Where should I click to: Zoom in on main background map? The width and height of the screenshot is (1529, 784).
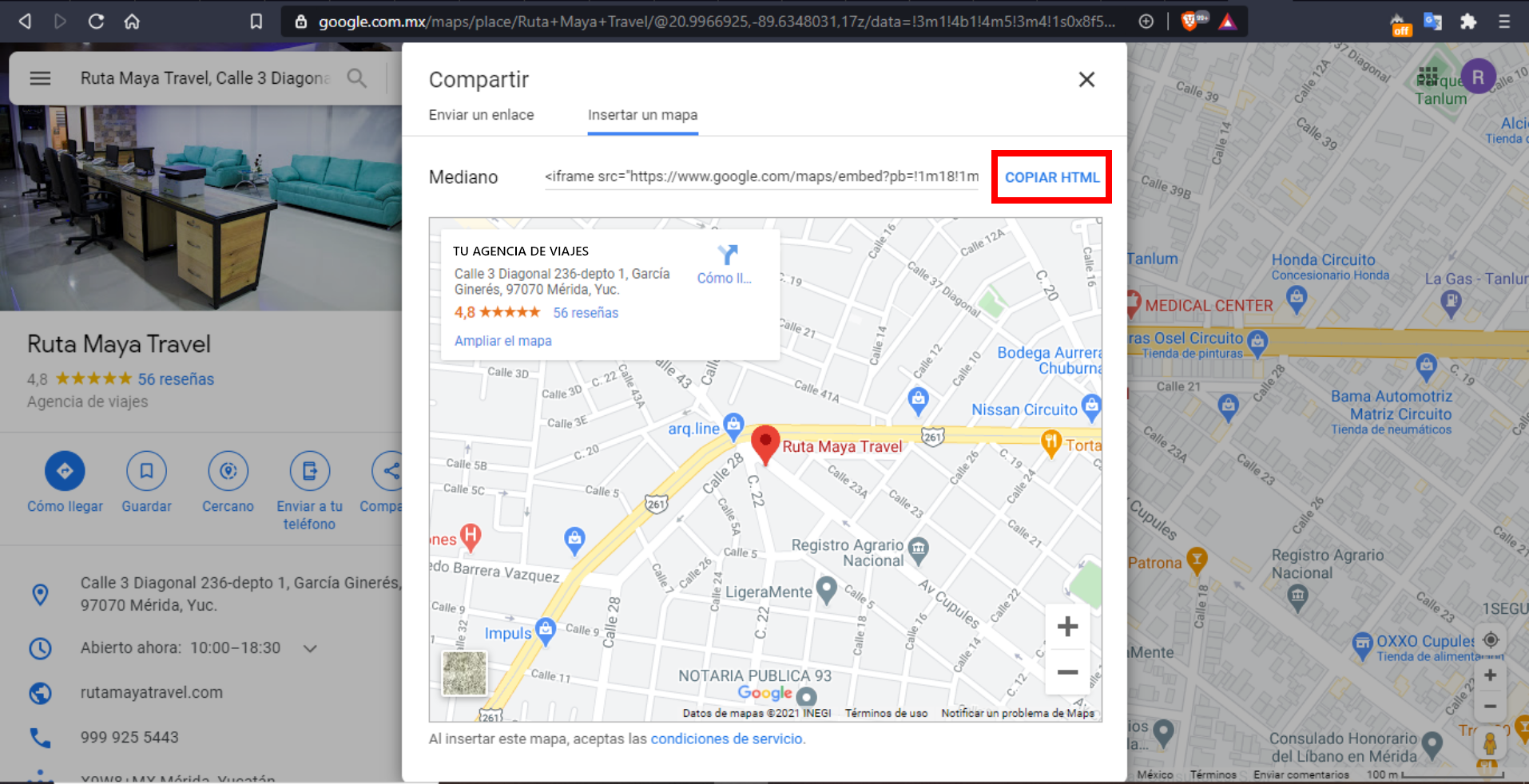[x=1490, y=675]
